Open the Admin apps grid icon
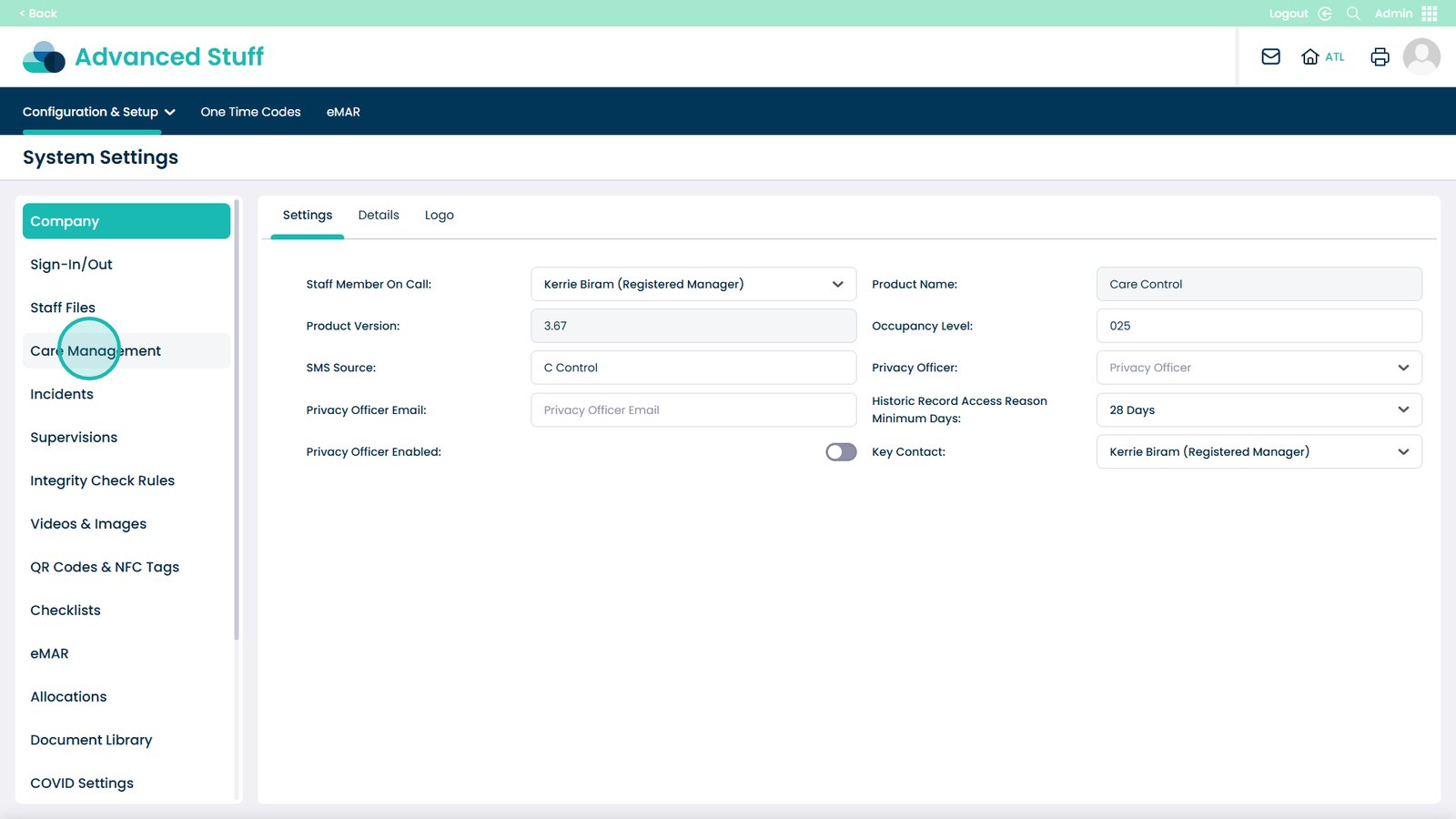This screenshot has height=819, width=1456. click(x=1429, y=14)
